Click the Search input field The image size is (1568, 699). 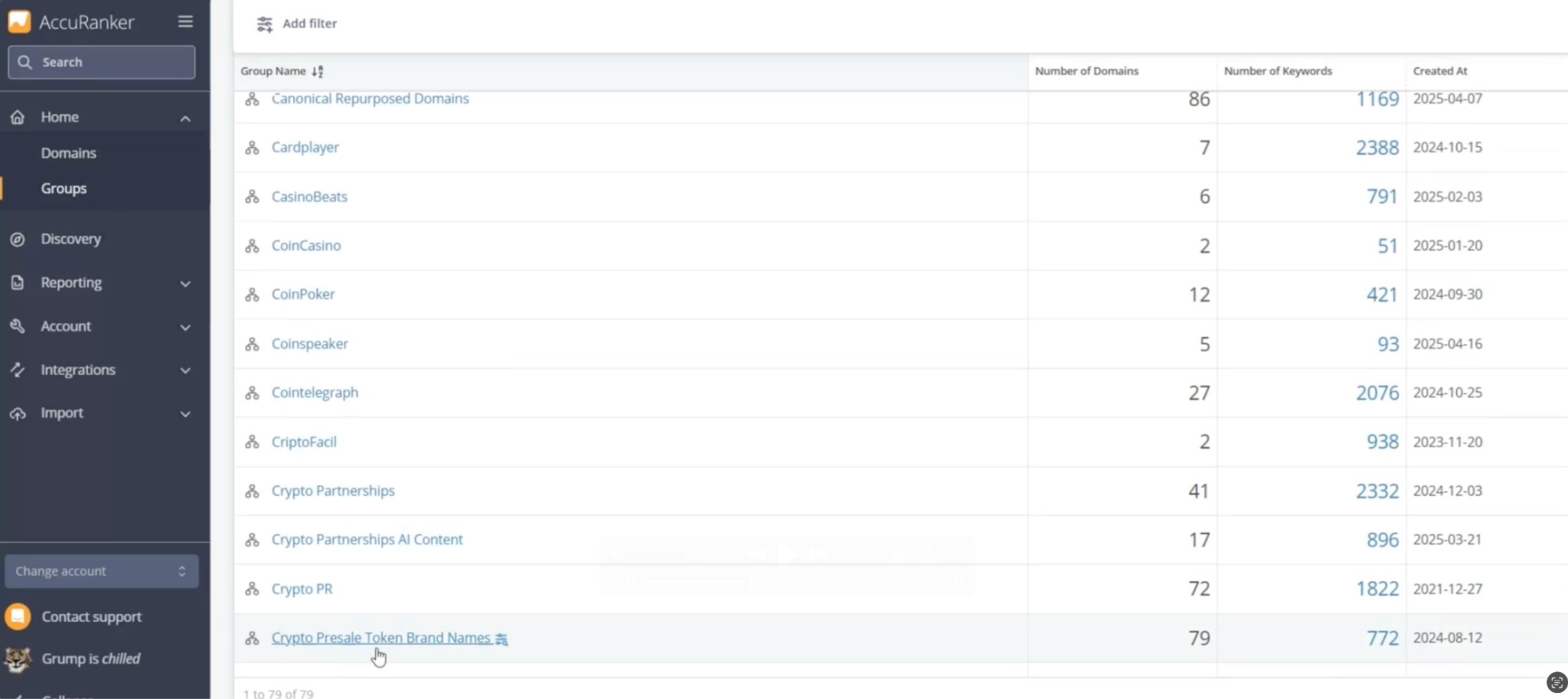click(102, 62)
